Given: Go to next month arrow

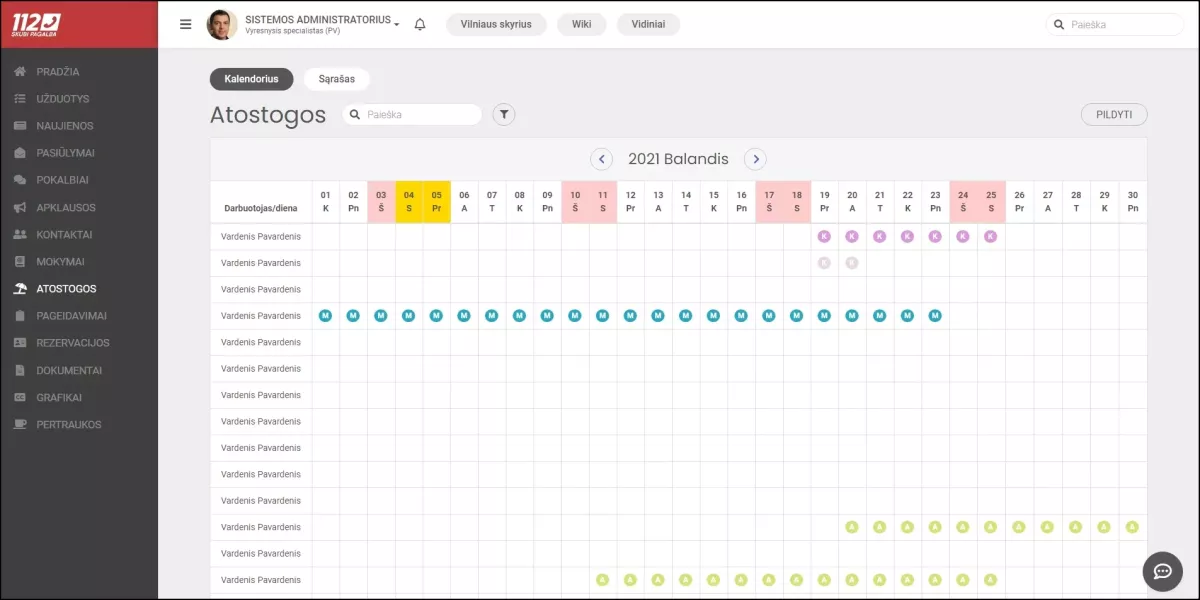Looking at the screenshot, I should coord(755,159).
